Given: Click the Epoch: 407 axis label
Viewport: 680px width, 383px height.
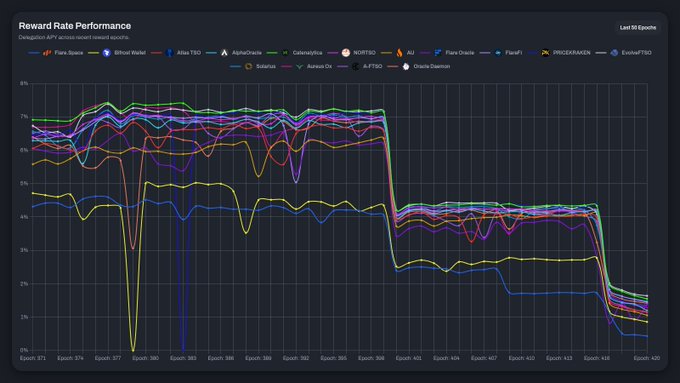Looking at the screenshot, I should (x=484, y=358).
